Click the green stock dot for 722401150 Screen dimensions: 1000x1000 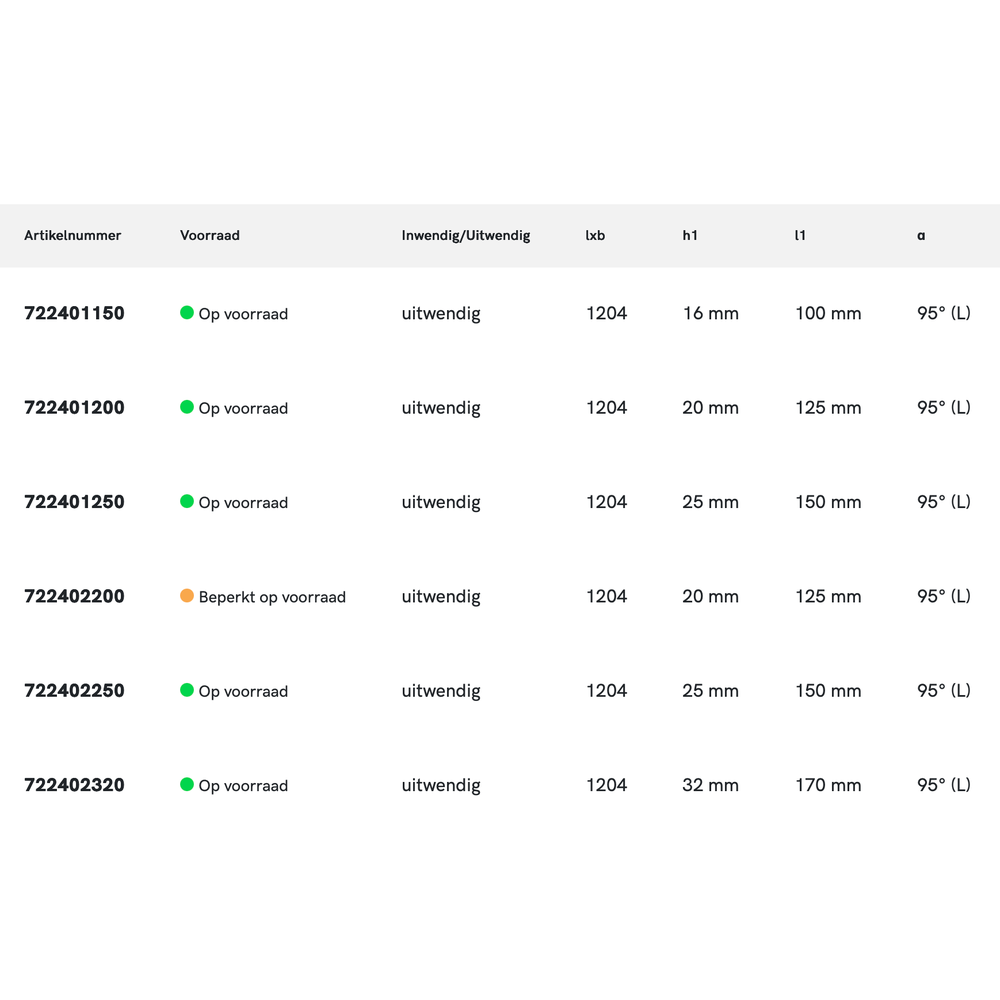point(187,313)
